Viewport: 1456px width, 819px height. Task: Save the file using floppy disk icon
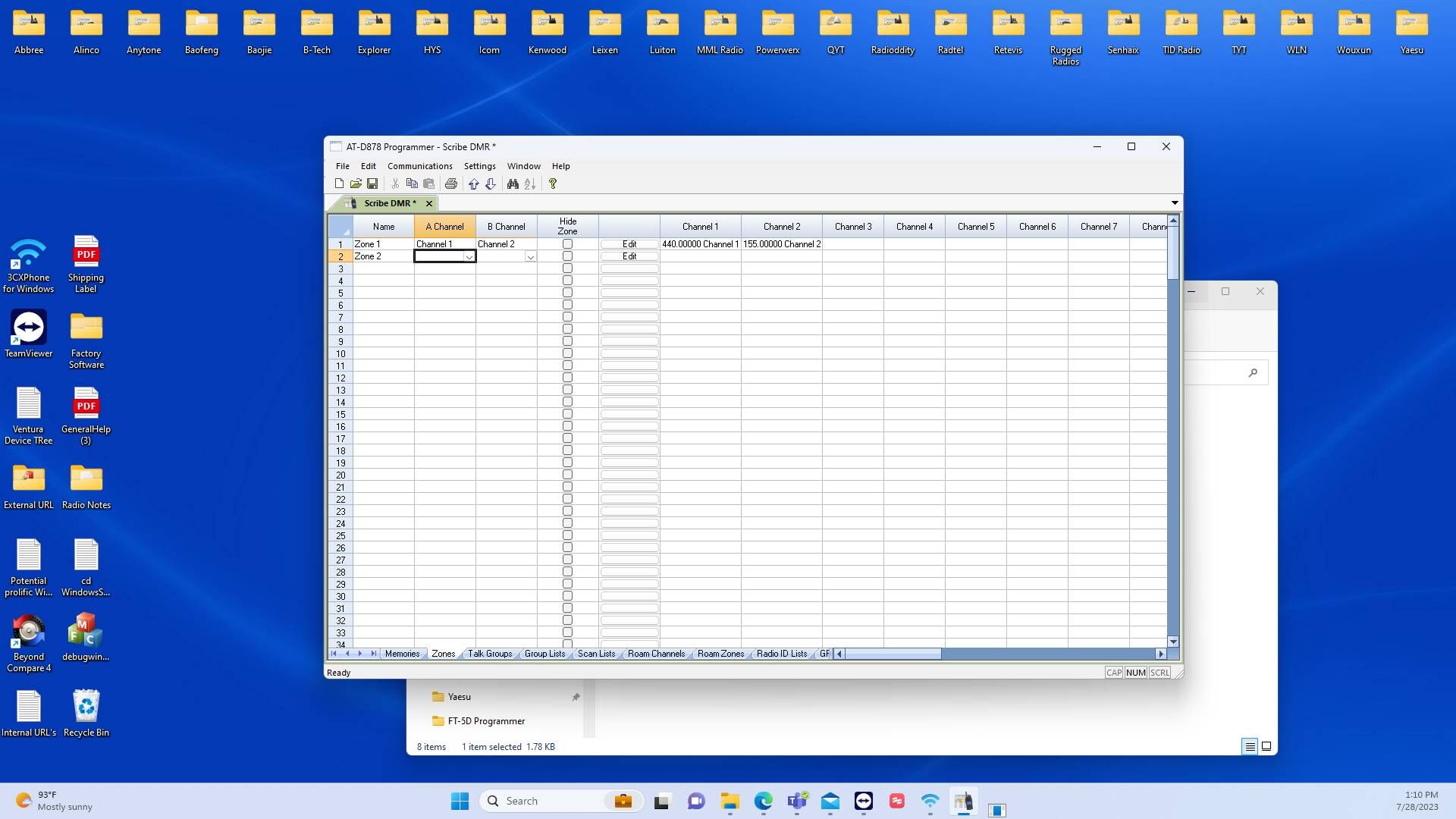(372, 184)
